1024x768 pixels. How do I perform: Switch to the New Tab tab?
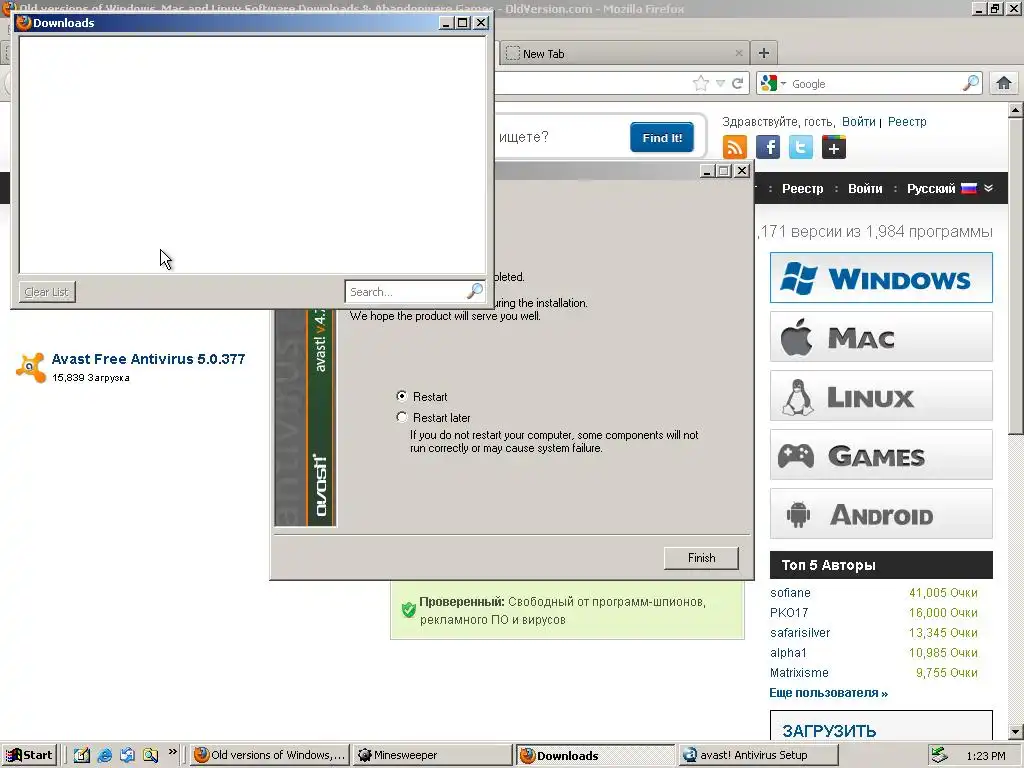click(624, 54)
